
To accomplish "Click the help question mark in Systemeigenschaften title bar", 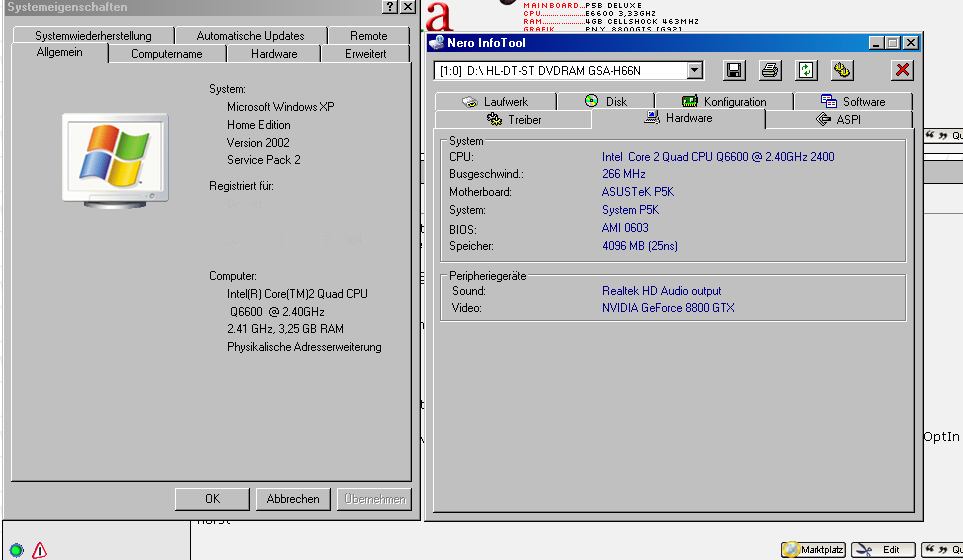I will pyautogui.click(x=390, y=7).
